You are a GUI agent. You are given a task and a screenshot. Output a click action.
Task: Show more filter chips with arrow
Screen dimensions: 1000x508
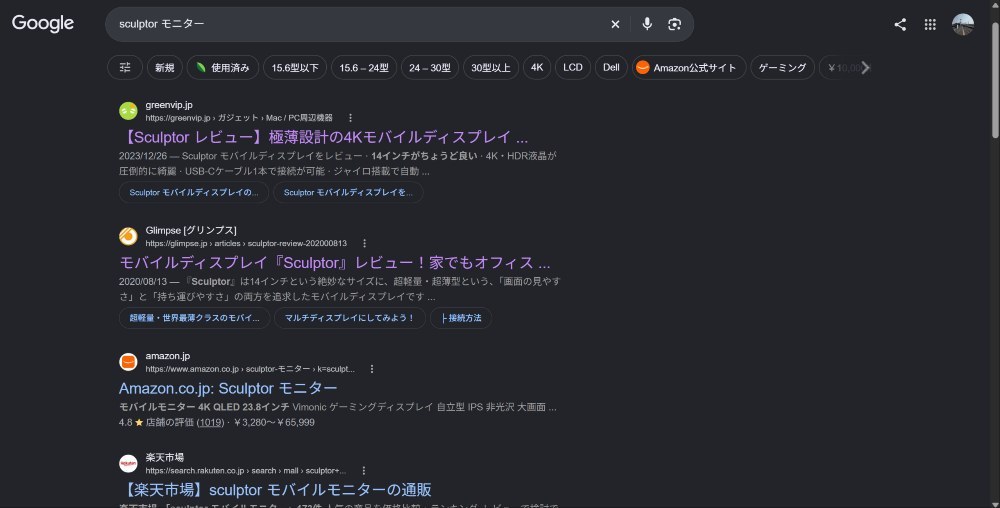click(x=865, y=68)
